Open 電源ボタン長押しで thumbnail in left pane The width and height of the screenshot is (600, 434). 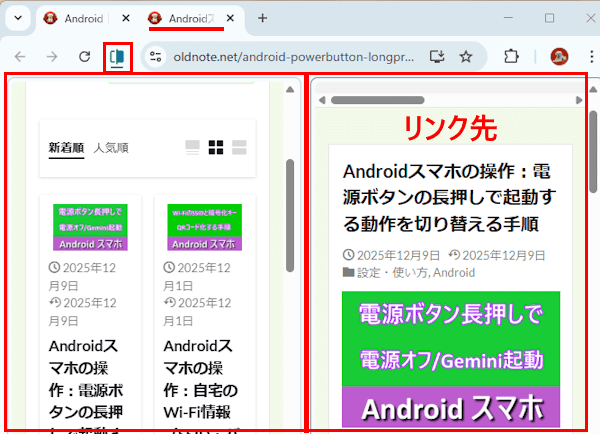[90, 227]
